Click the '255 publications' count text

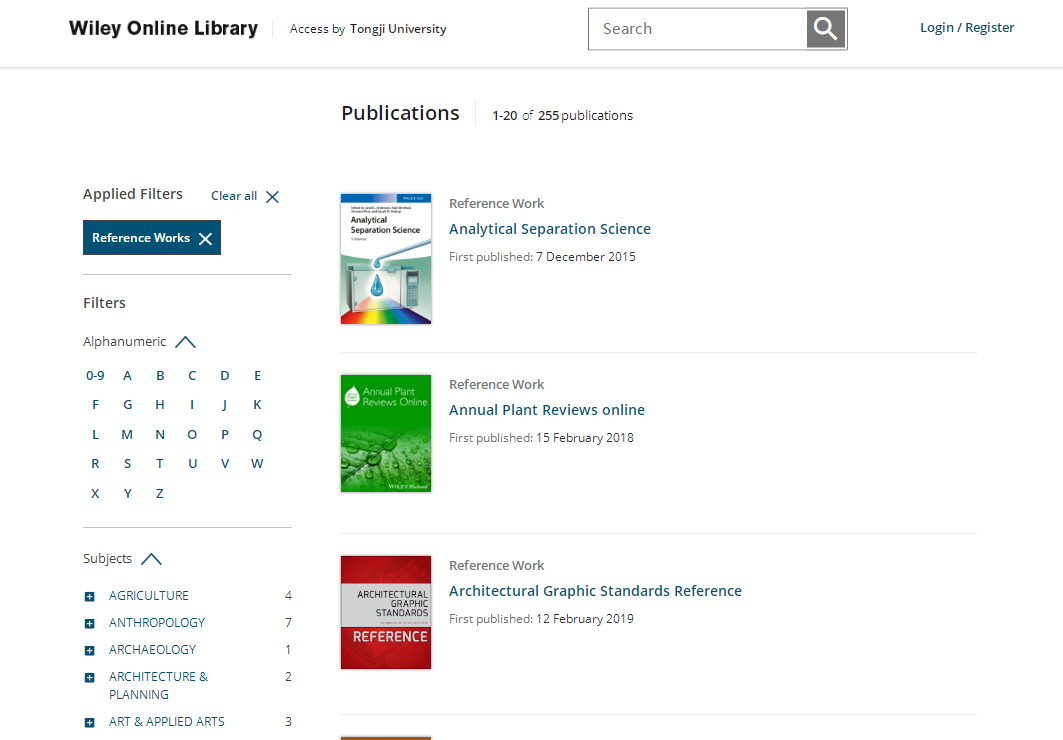[x=586, y=116]
